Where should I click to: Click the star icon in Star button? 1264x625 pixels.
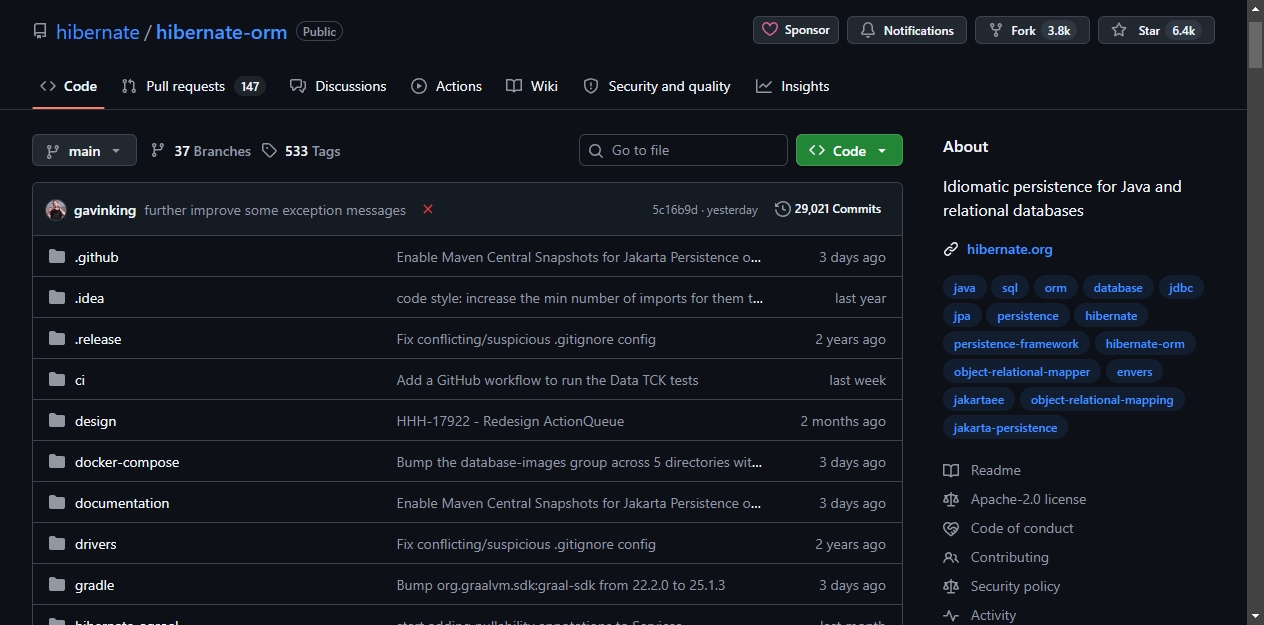[1119, 30]
